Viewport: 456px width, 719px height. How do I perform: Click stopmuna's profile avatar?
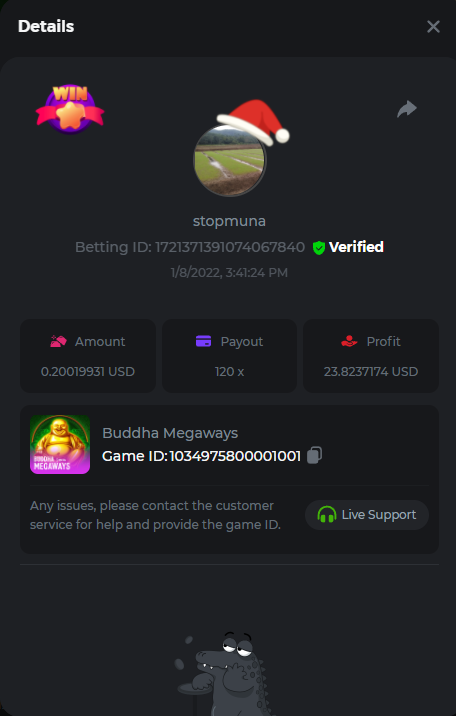click(229, 160)
